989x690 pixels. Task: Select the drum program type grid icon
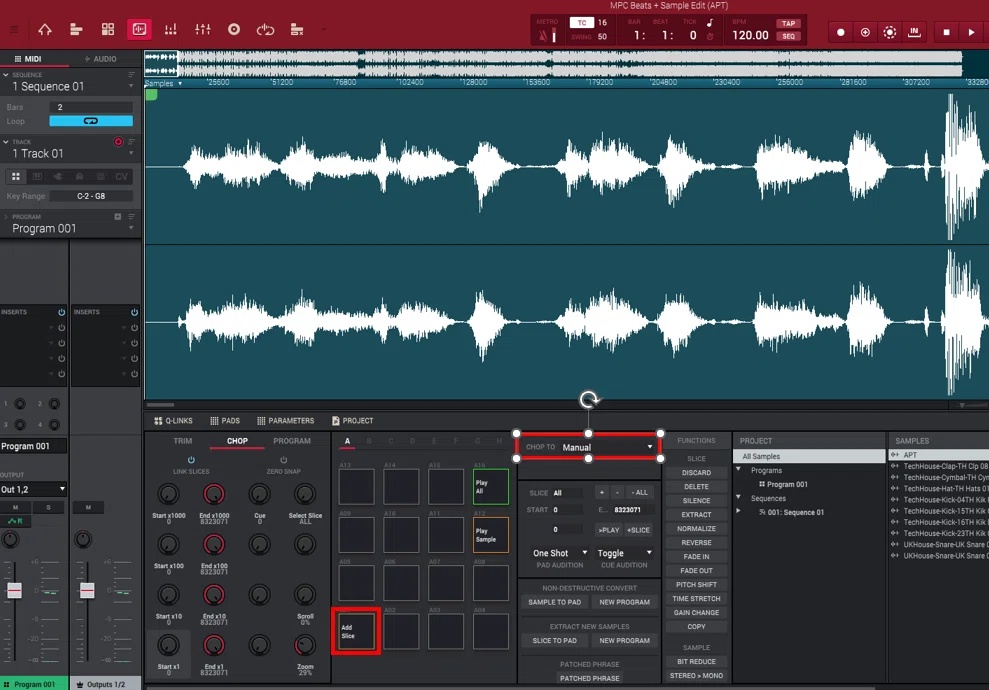coord(16,177)
